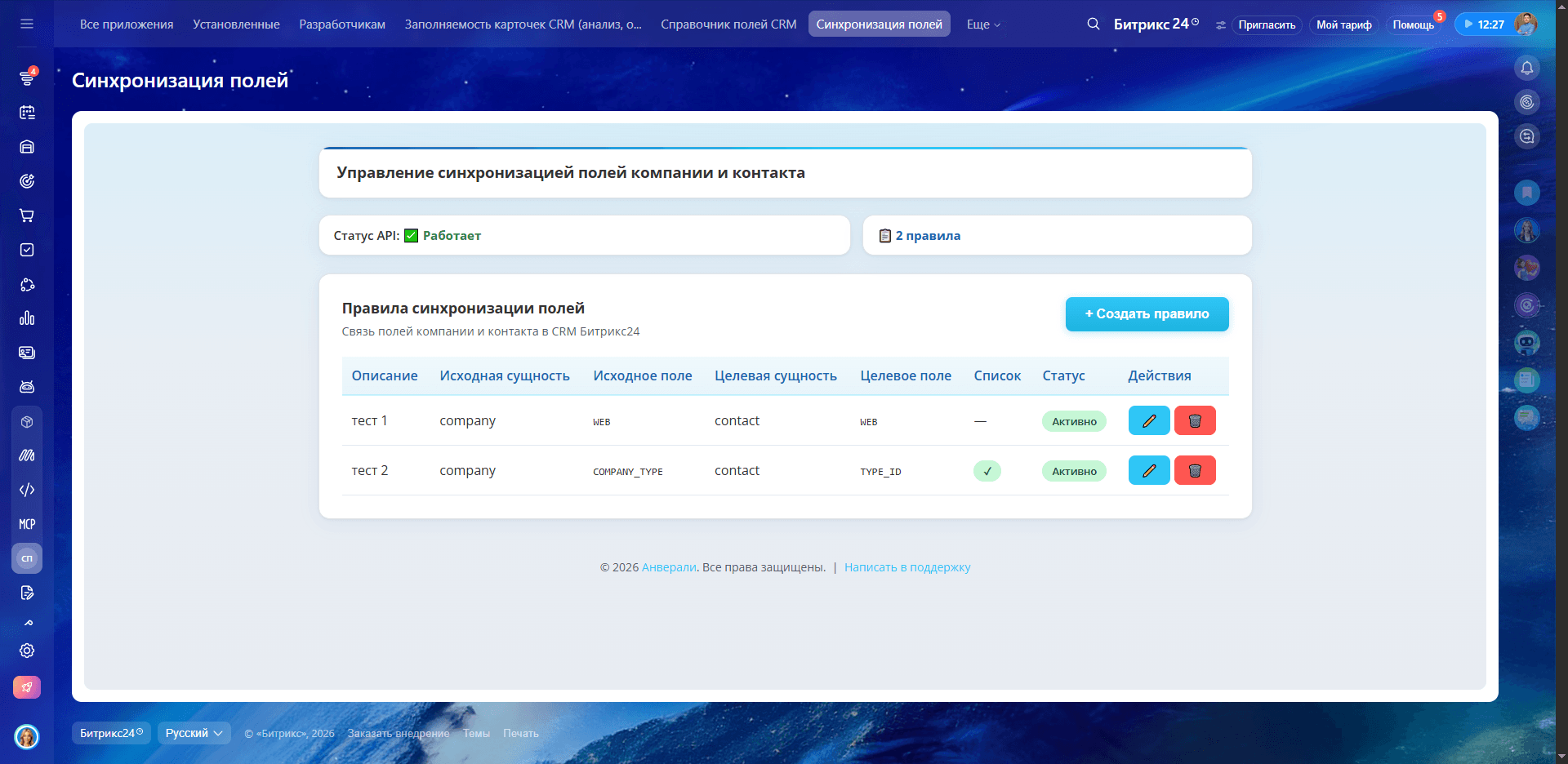Expand the Еще dropdown menu

tap(983, 24)
